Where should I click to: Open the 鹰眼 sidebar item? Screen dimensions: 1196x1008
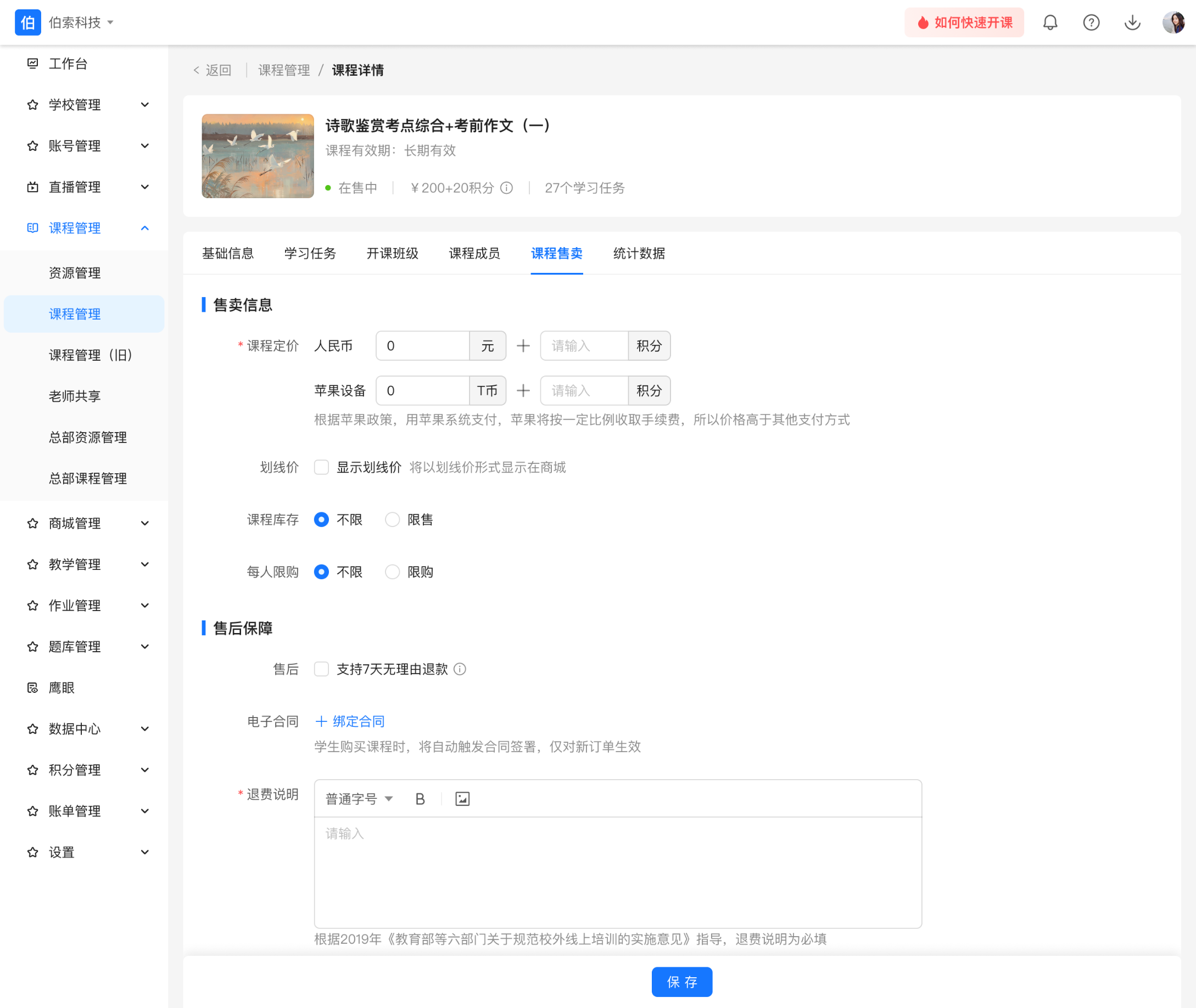pyautogui.click(x=62, y=687)
